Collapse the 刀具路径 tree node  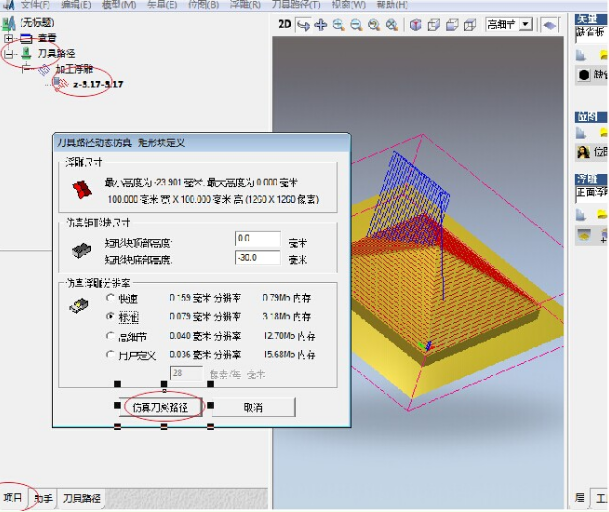click(x=9, y=54)
